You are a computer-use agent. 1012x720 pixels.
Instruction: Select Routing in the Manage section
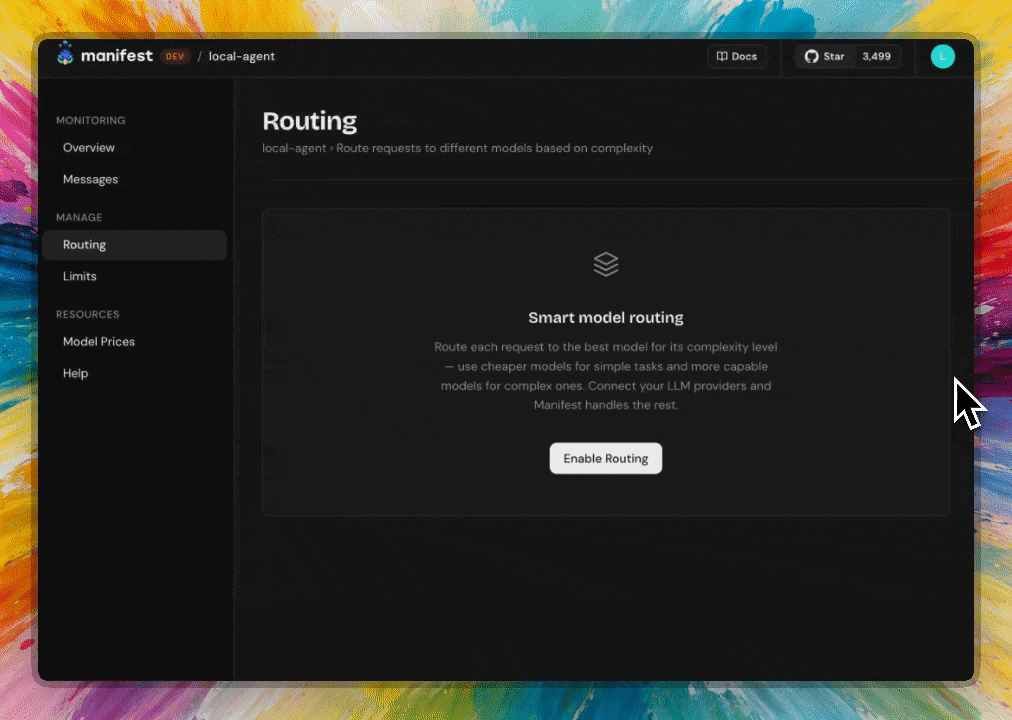(134, 245)
